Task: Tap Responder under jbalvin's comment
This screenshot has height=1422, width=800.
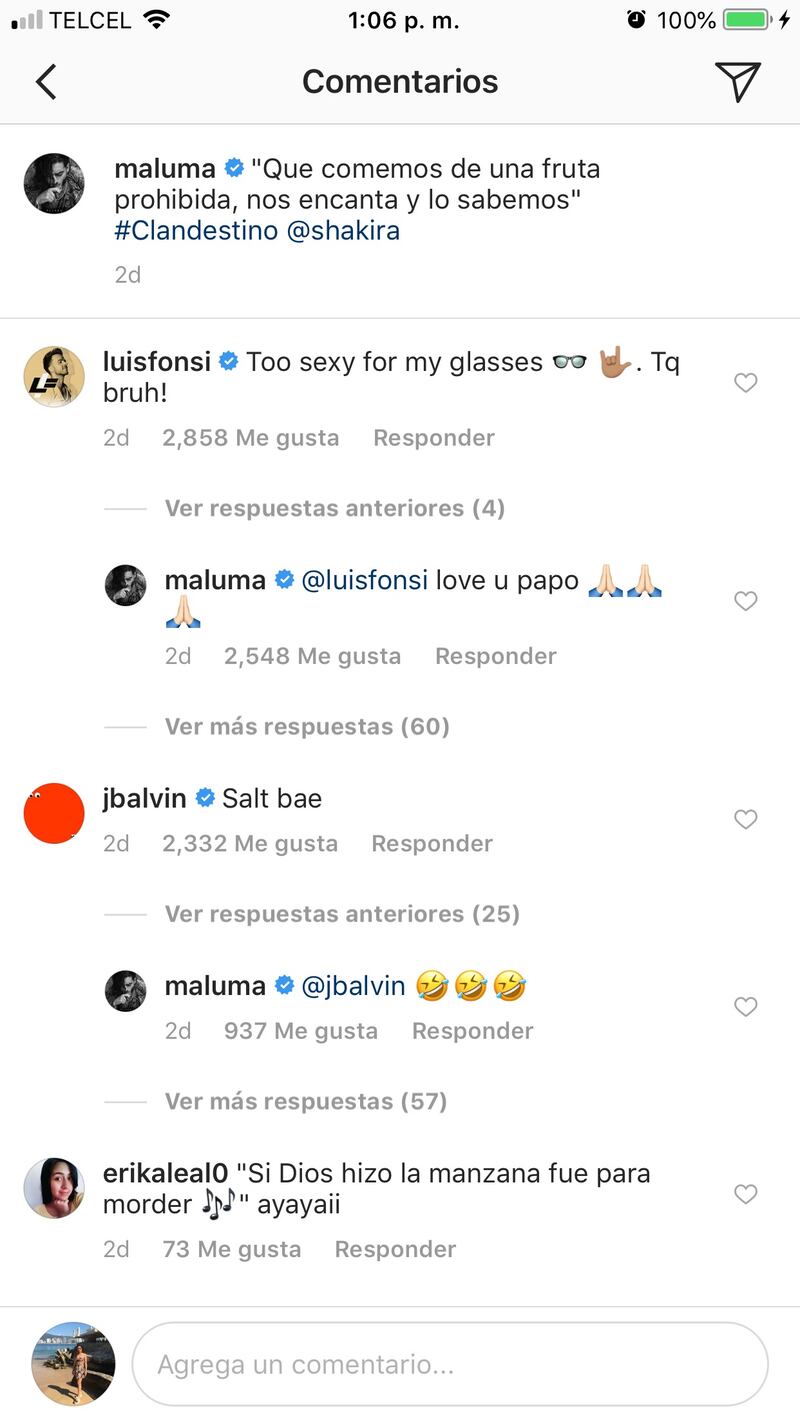Action: pyautogui.click(x=432, y=844)
